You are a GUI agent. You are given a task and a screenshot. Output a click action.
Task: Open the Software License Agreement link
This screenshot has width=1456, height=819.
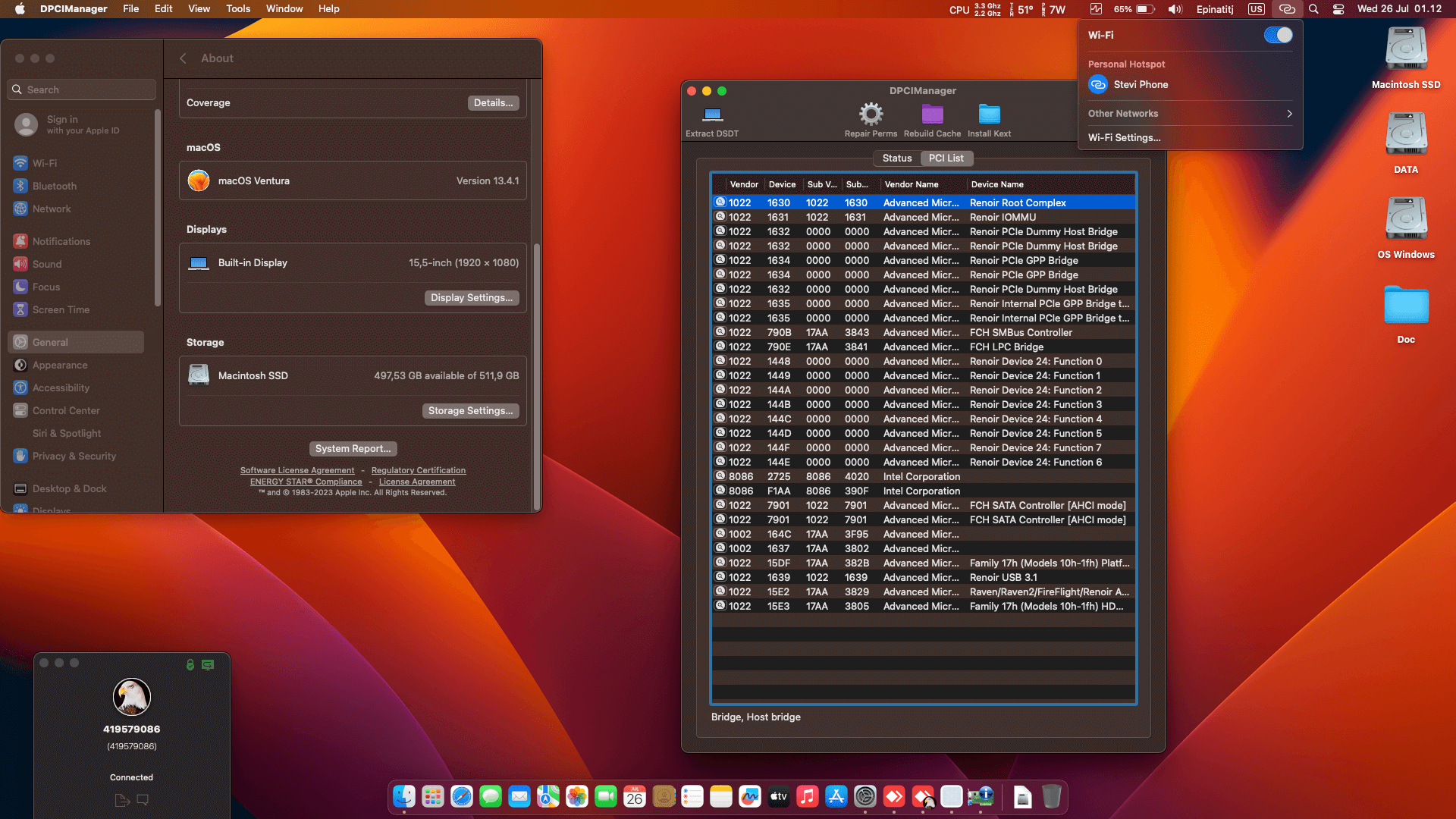297,470
